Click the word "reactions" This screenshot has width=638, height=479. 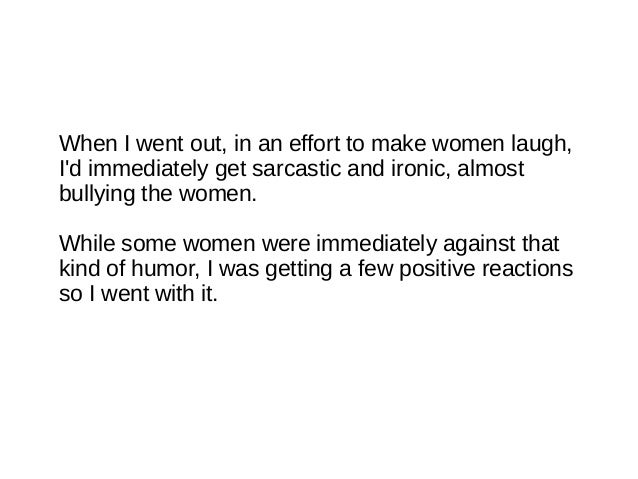[528, 269]
